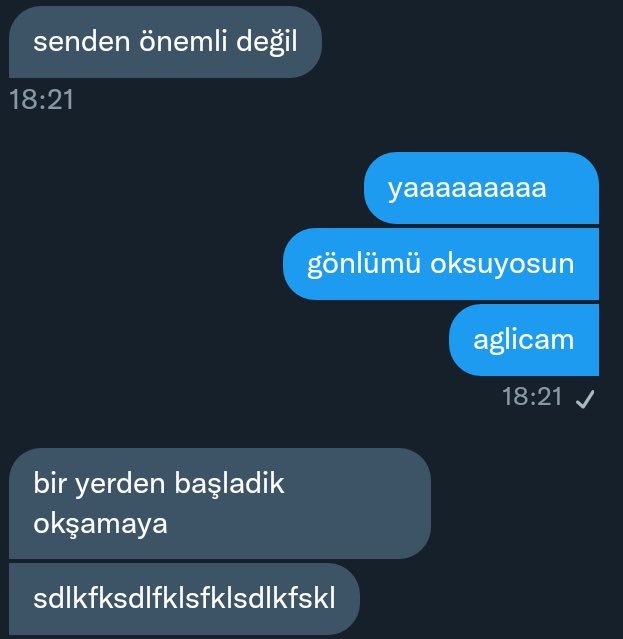Click the word 'senden' in first message
The height and width of the screenshot is (639, 623).
click(81, 42)
